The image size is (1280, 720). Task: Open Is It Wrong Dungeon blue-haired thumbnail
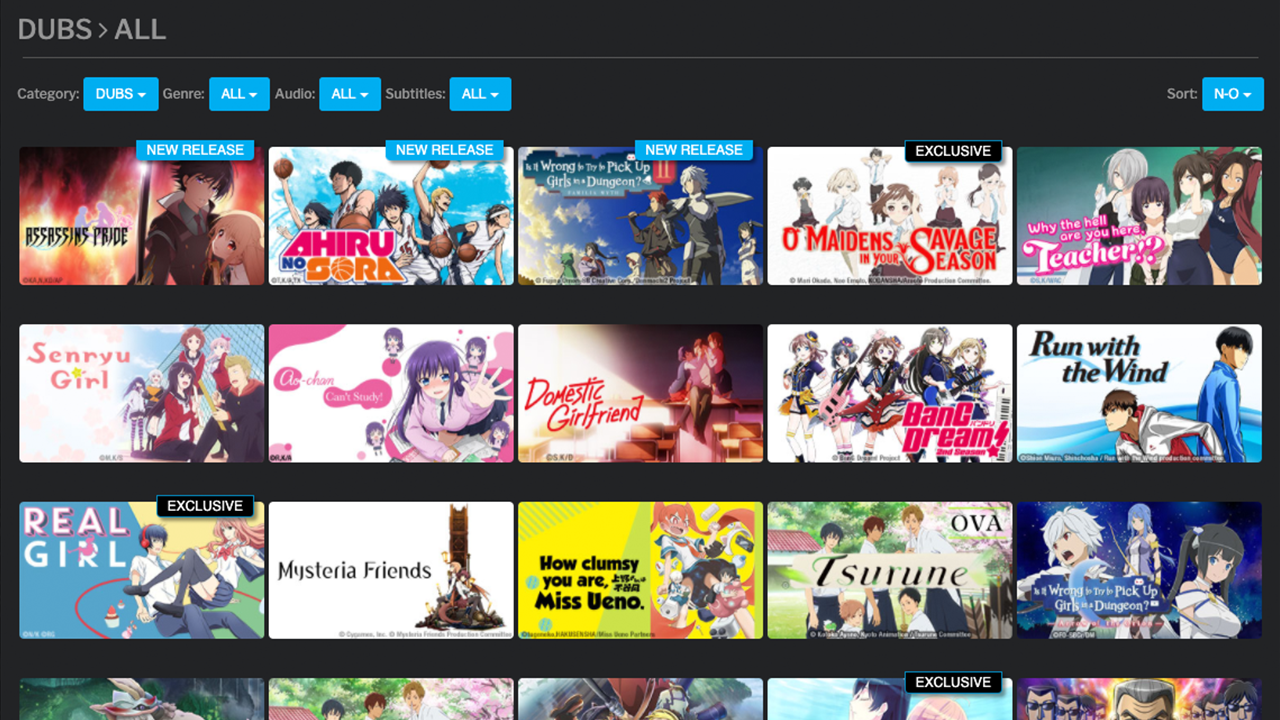click(x=1139, y=570)
